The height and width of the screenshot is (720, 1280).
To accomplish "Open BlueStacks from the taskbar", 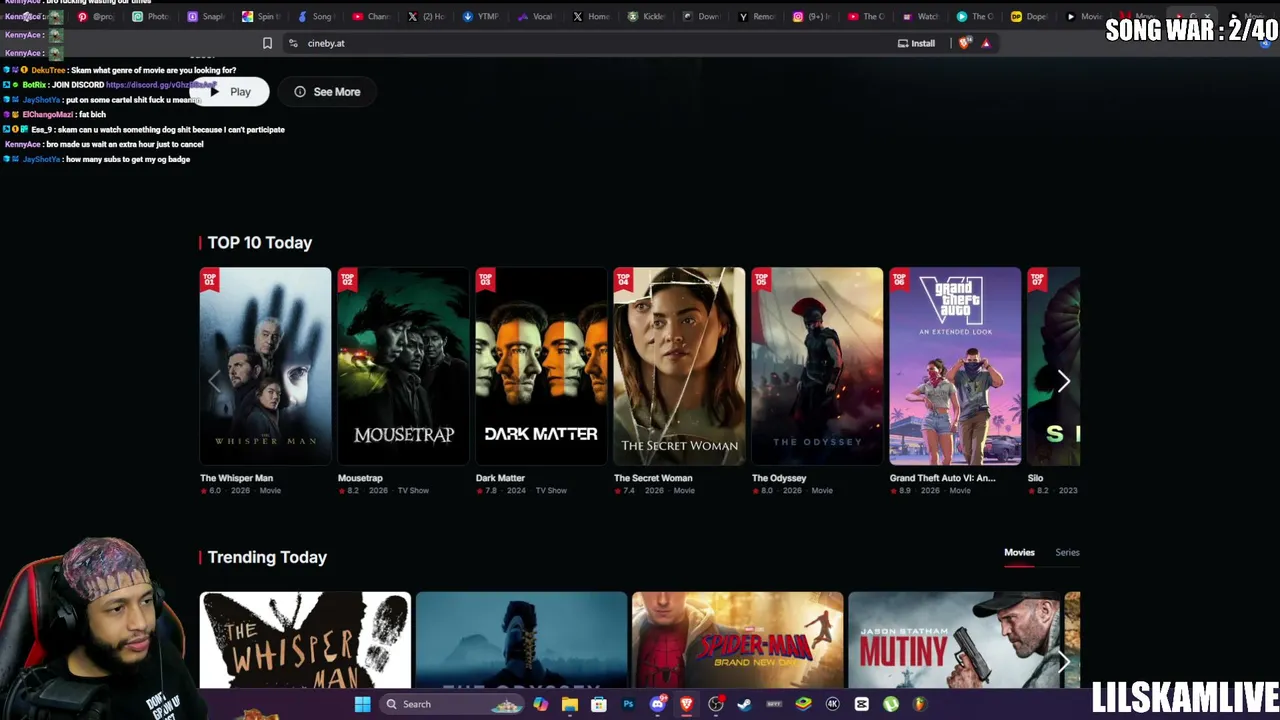I will pos(803,704).
